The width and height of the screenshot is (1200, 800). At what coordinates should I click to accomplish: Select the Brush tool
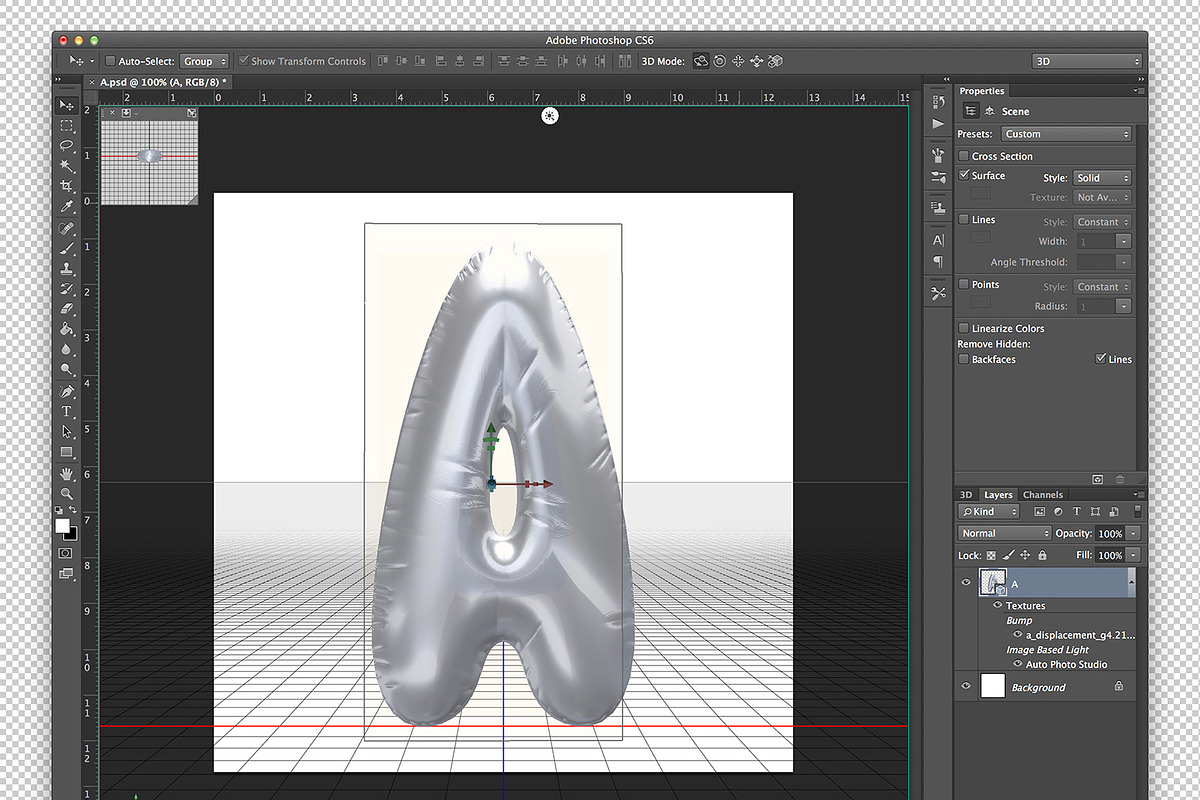coord(67,248)
